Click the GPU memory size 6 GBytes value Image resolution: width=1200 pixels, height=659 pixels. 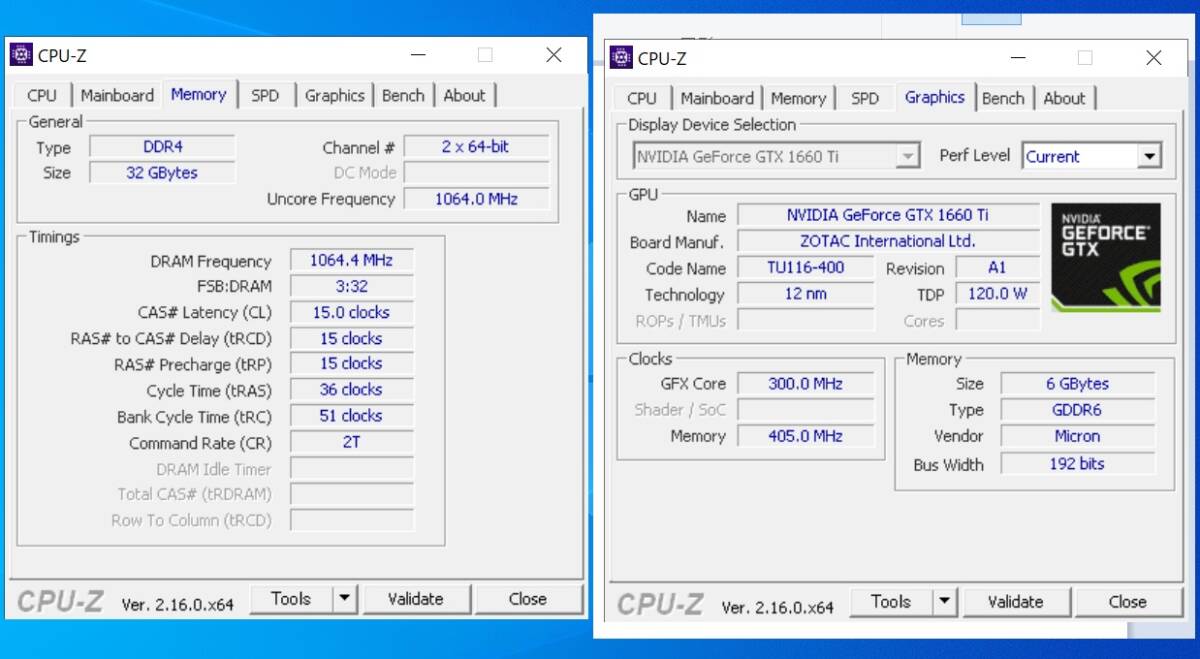[x=1078, y=384]
